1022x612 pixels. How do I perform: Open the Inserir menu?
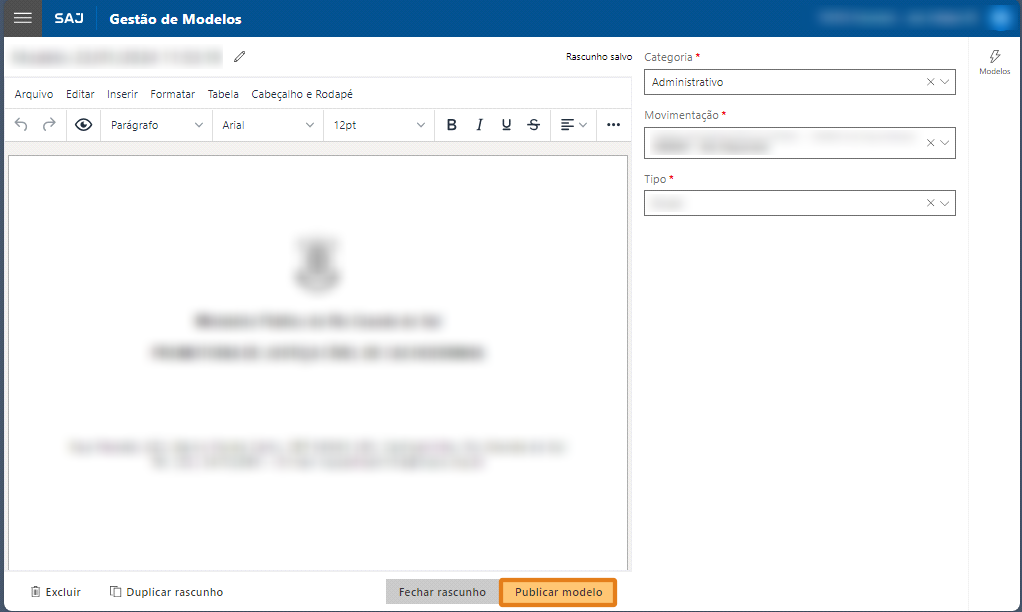coord(121,93)
